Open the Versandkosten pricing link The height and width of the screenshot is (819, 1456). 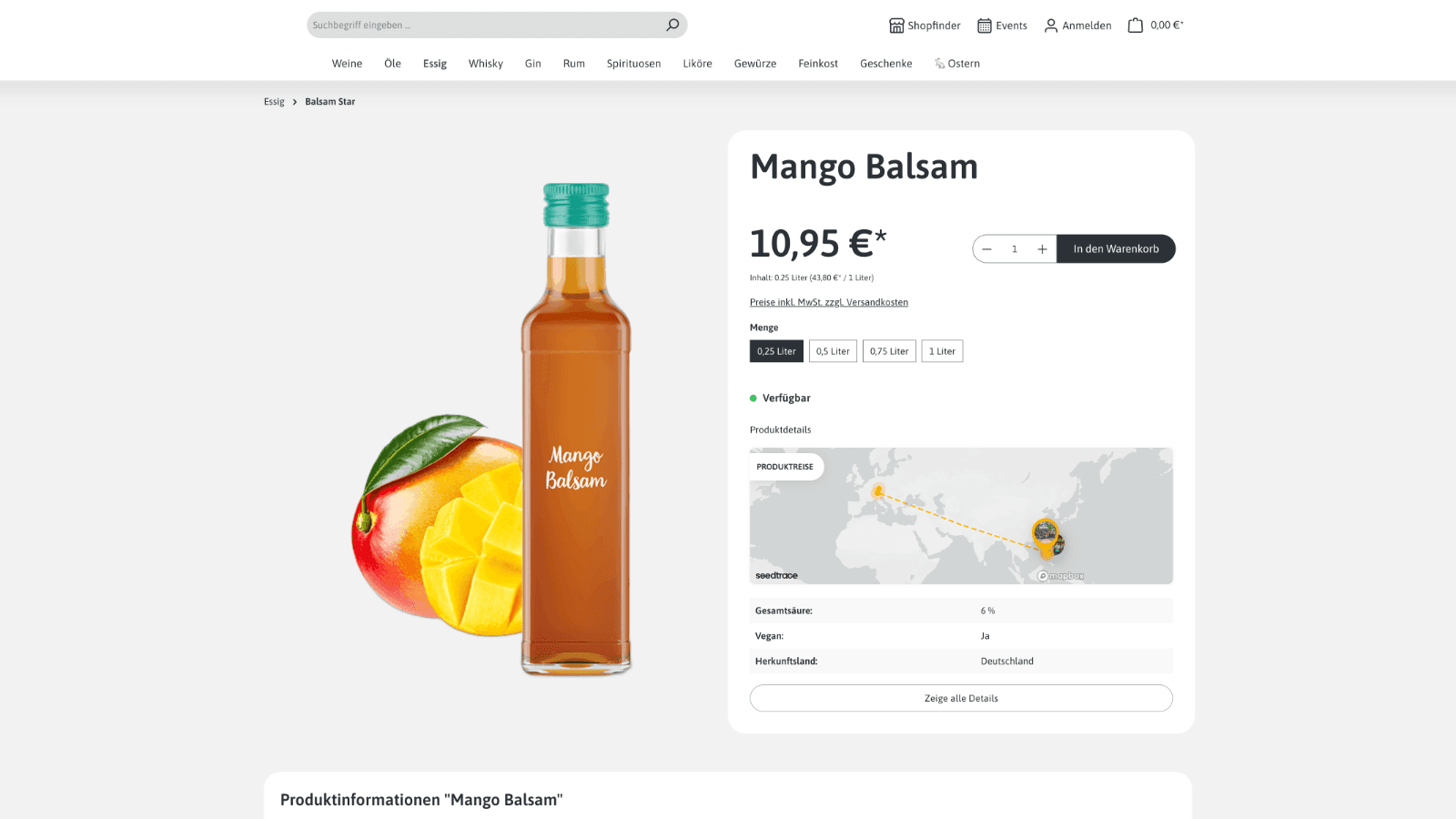pos(828,301)
